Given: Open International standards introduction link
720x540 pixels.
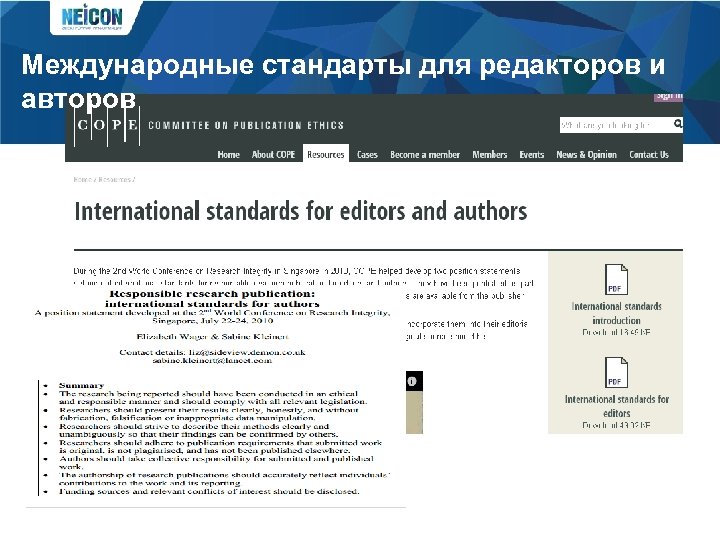Looking at the screenshot, I should pos(616,313).
